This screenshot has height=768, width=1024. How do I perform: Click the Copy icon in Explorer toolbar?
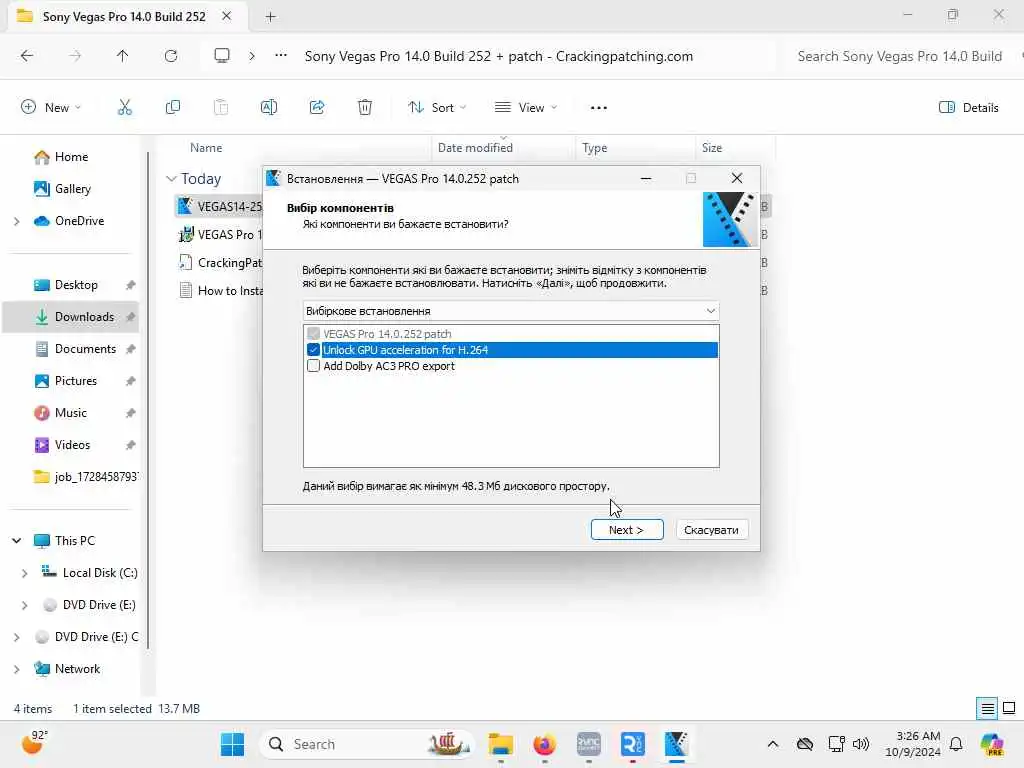pyautogui.click(x=172, y=107)
